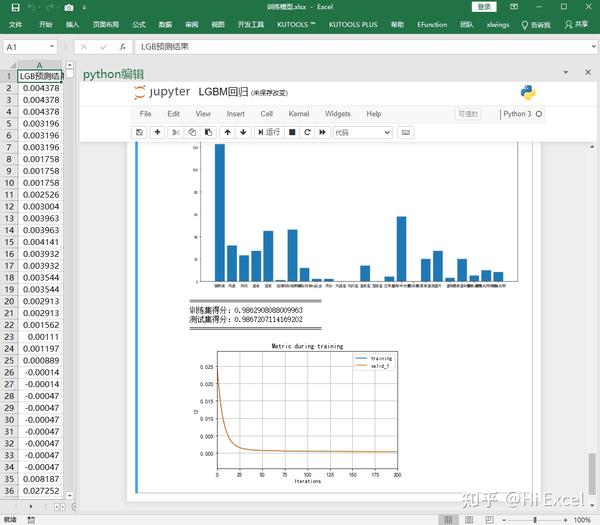Click the 登录 sign-in button
Viewport: 600px width, 525px height.
click(484, 7)
